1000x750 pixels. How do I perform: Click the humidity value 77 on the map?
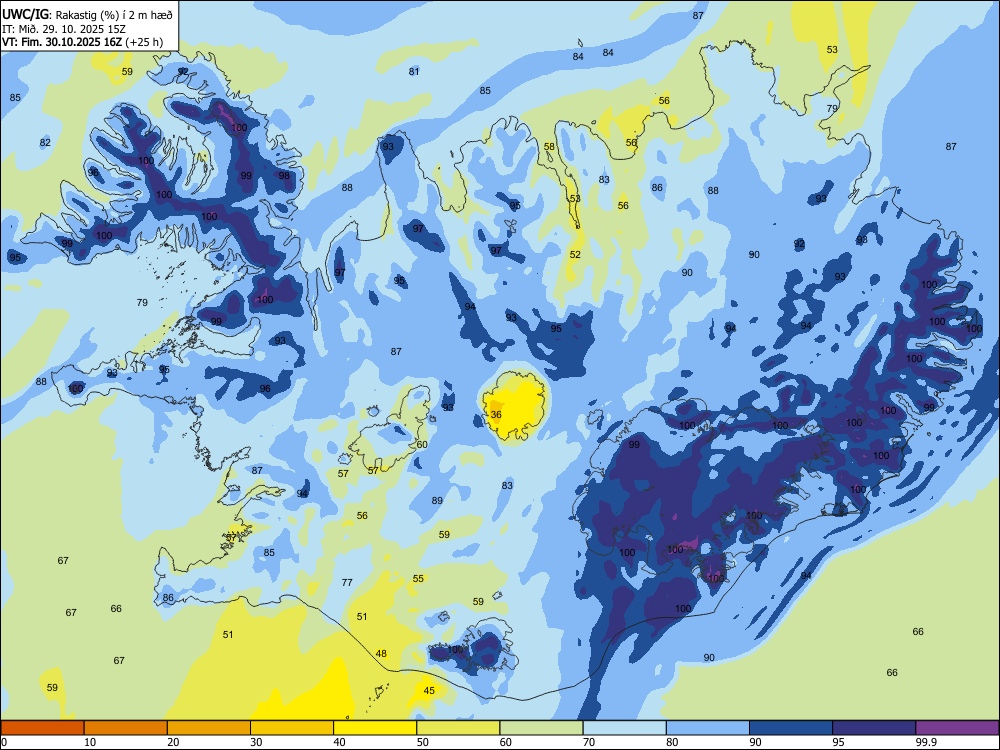coord(347,582)
